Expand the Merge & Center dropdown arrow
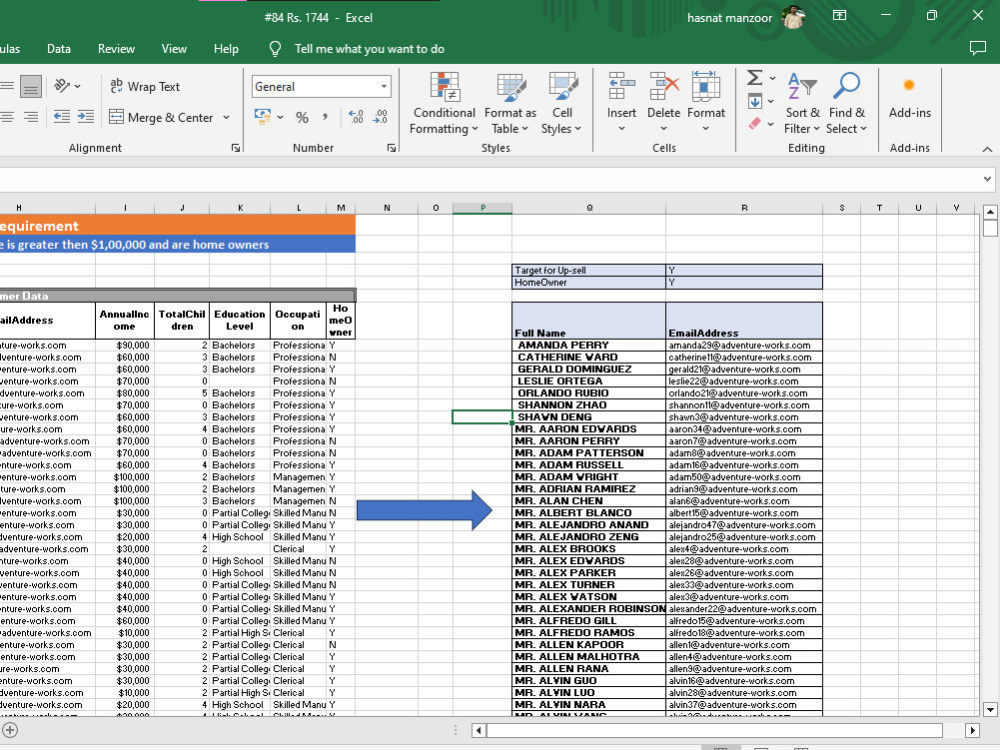The image size is (1000, 750). click(226, 117)
